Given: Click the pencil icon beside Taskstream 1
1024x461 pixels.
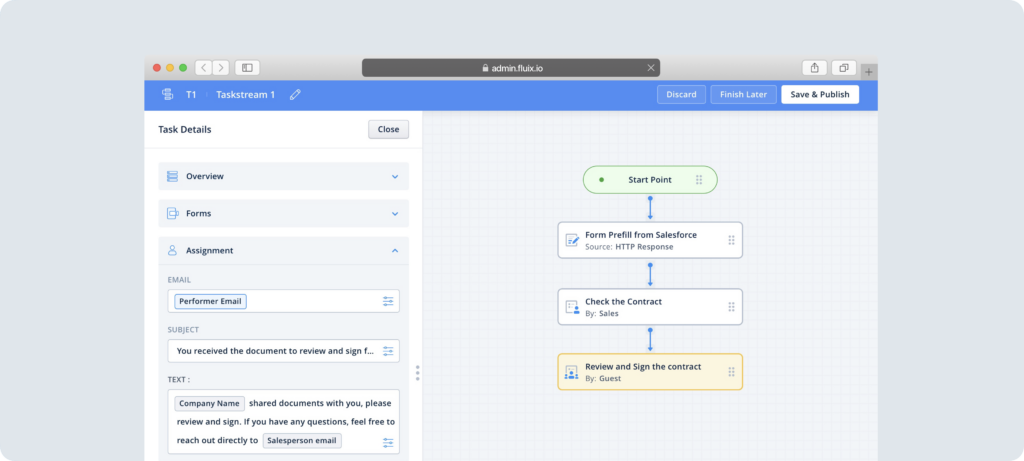Looking at the screenshot, I should click(295, 95).
